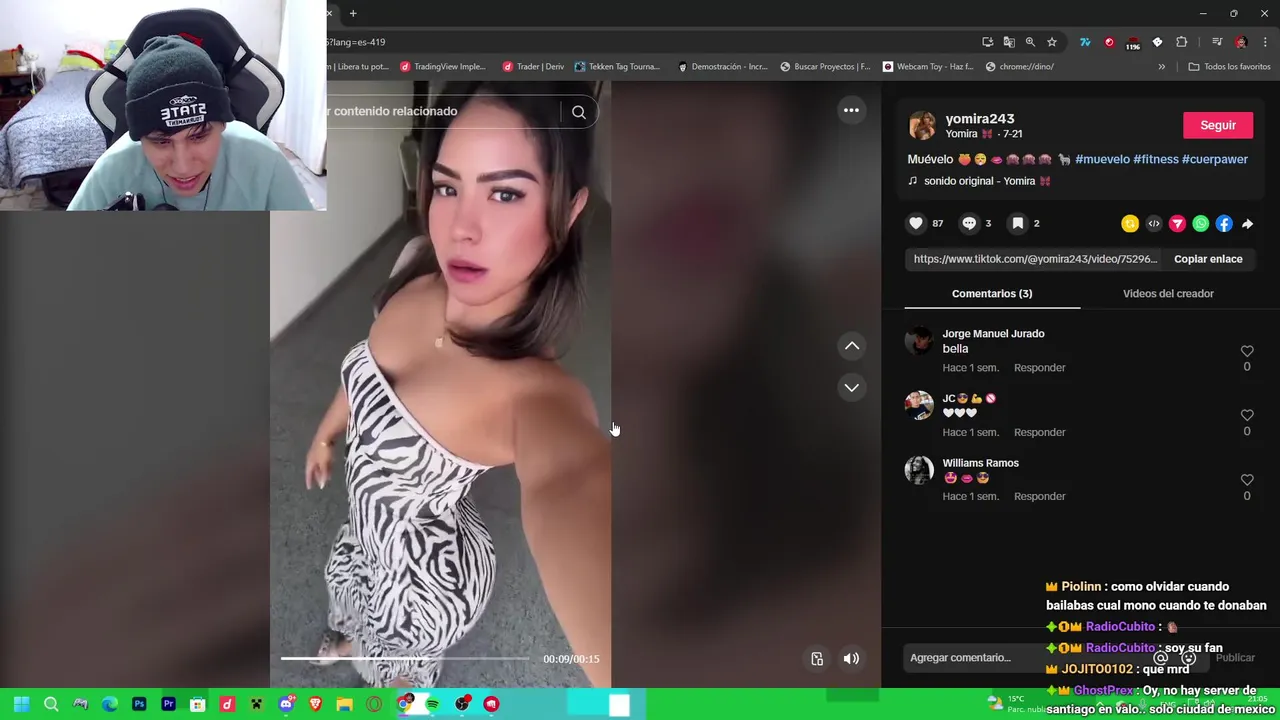The height and width of the screenshot is (720, 1280).
Task: Open Webcam Toy bookmark
Action: click(x=928, y=67)
